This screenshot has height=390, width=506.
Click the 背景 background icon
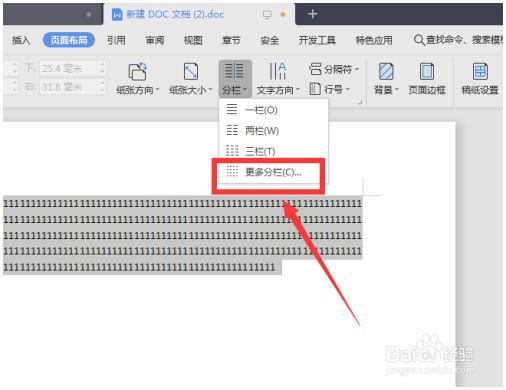(x=386, y=71)
